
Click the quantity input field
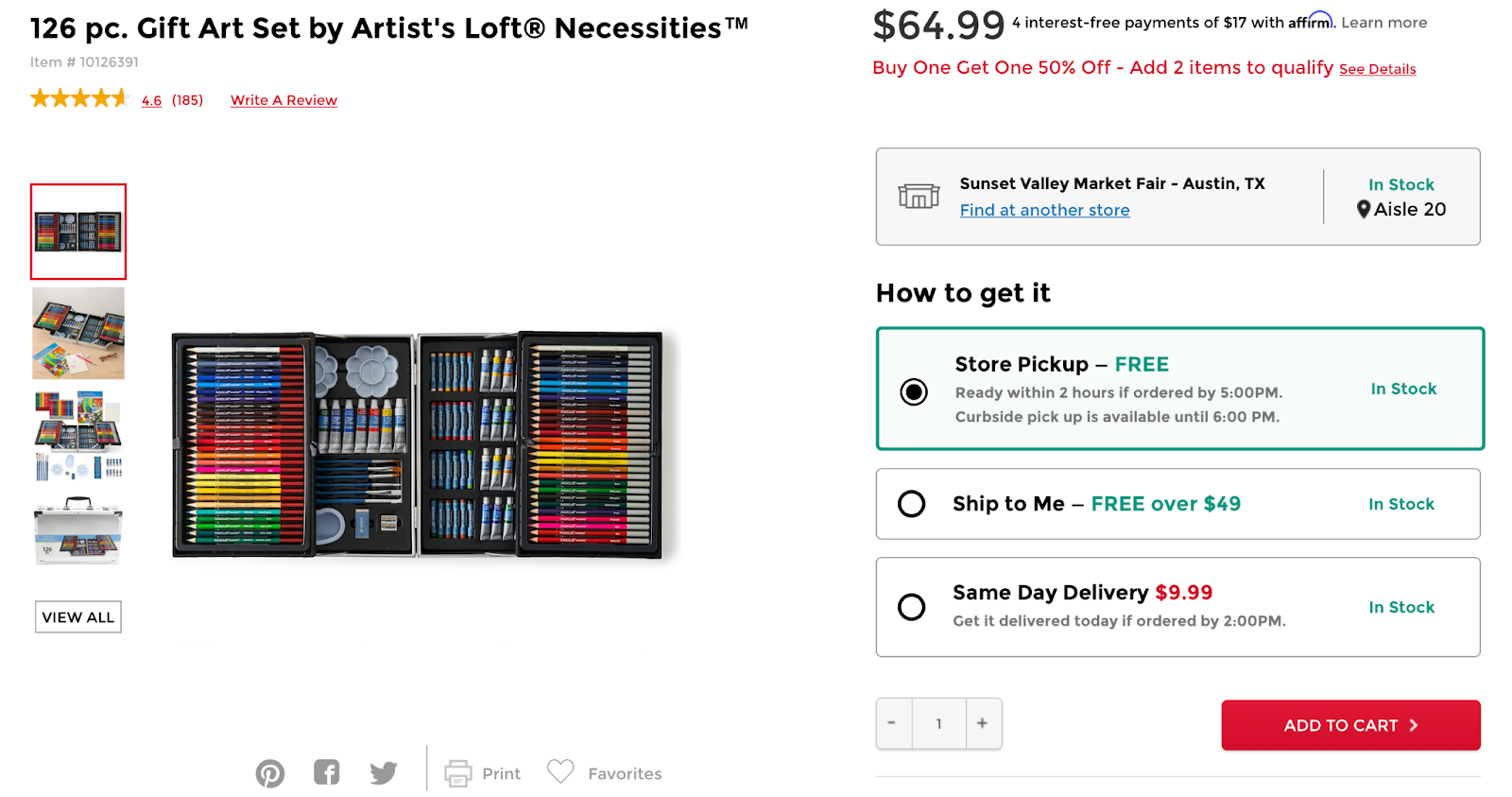[x=938, y=723]
